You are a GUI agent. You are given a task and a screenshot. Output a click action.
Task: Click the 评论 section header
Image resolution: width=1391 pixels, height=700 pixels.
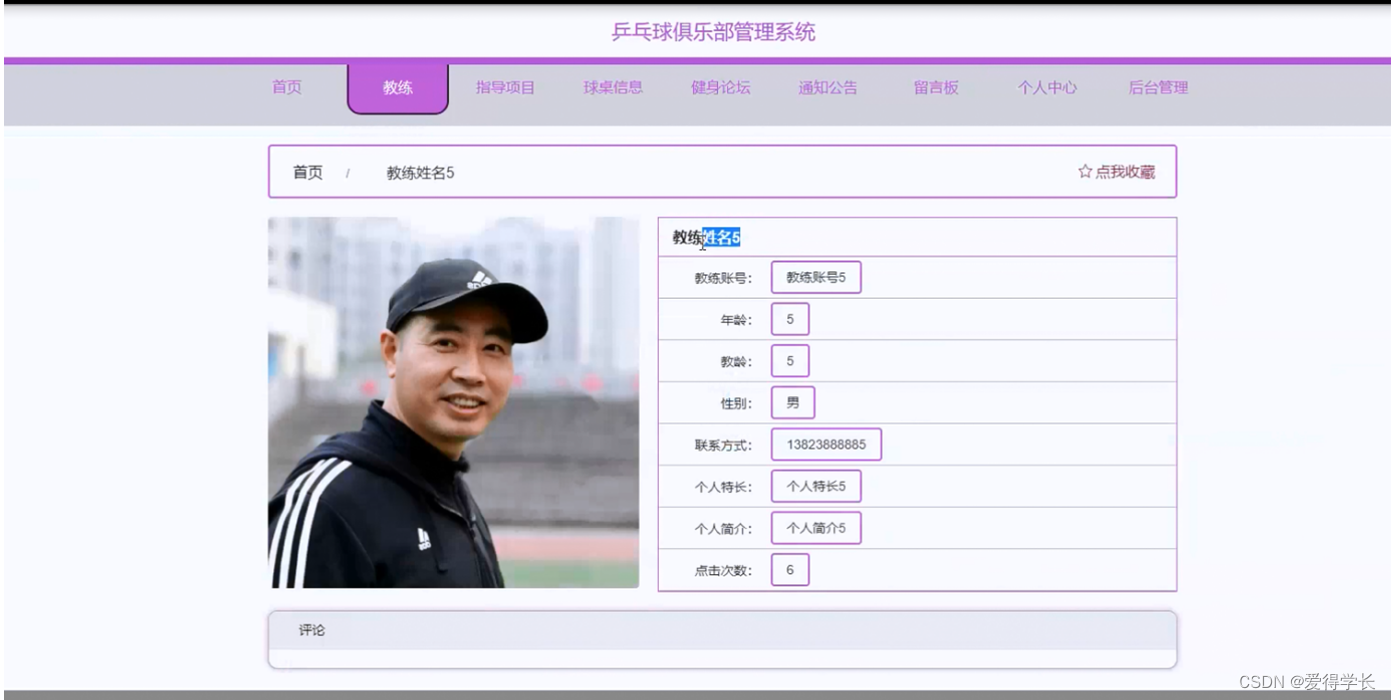pyautogui.click(x=722, y=631)
